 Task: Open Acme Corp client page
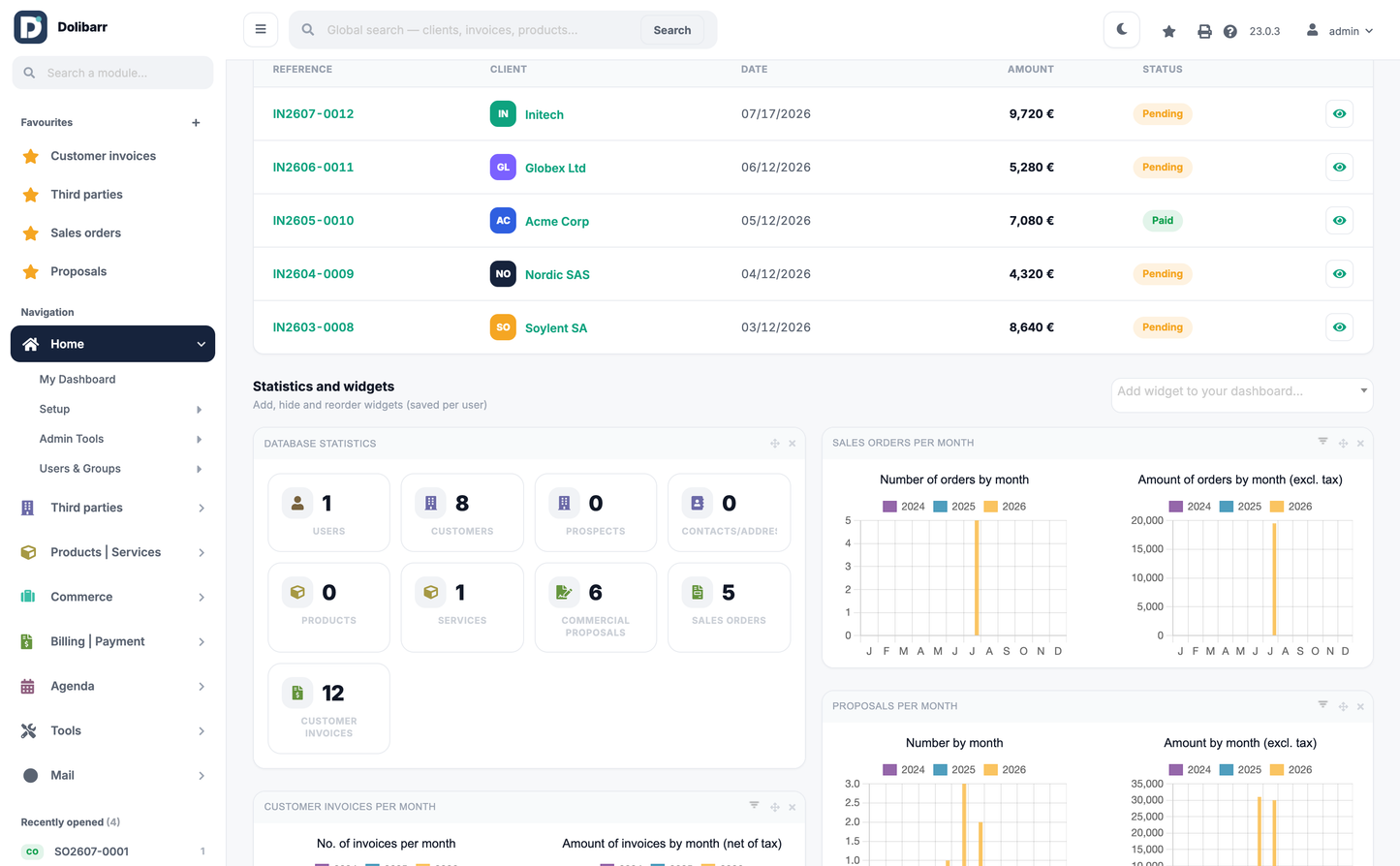(557, 221)
